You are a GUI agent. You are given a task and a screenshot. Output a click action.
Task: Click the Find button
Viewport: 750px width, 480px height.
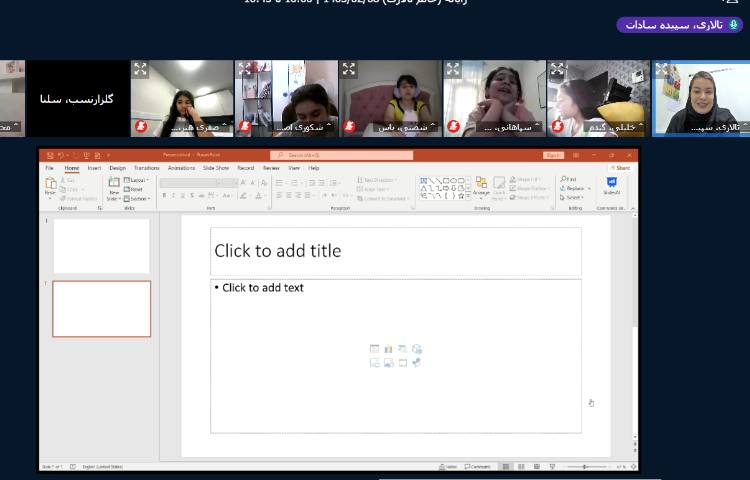pyautogui.click(x=568, y=179)
